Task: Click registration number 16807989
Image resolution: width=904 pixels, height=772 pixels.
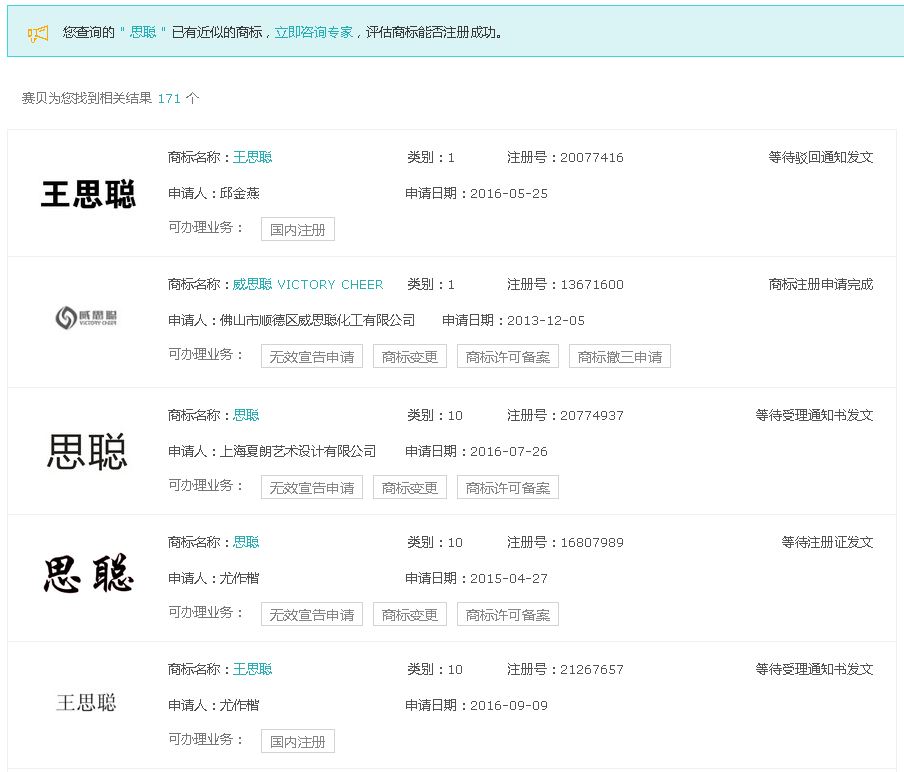Action: point(592,542)
